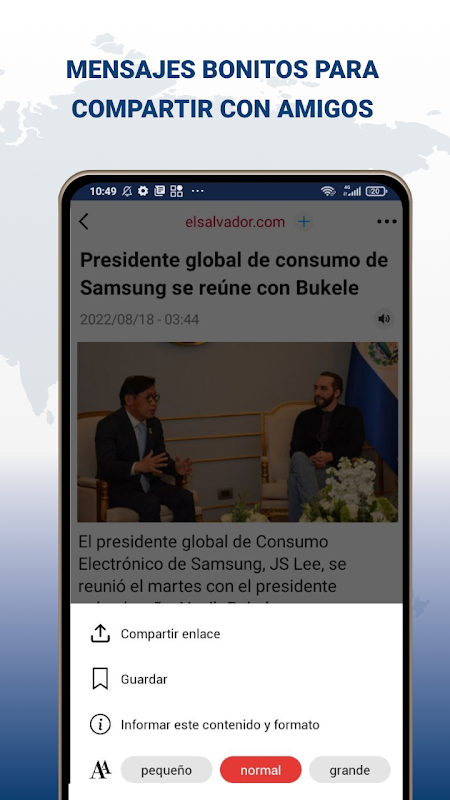Tap the share upload icon

[x=100, y=634]
